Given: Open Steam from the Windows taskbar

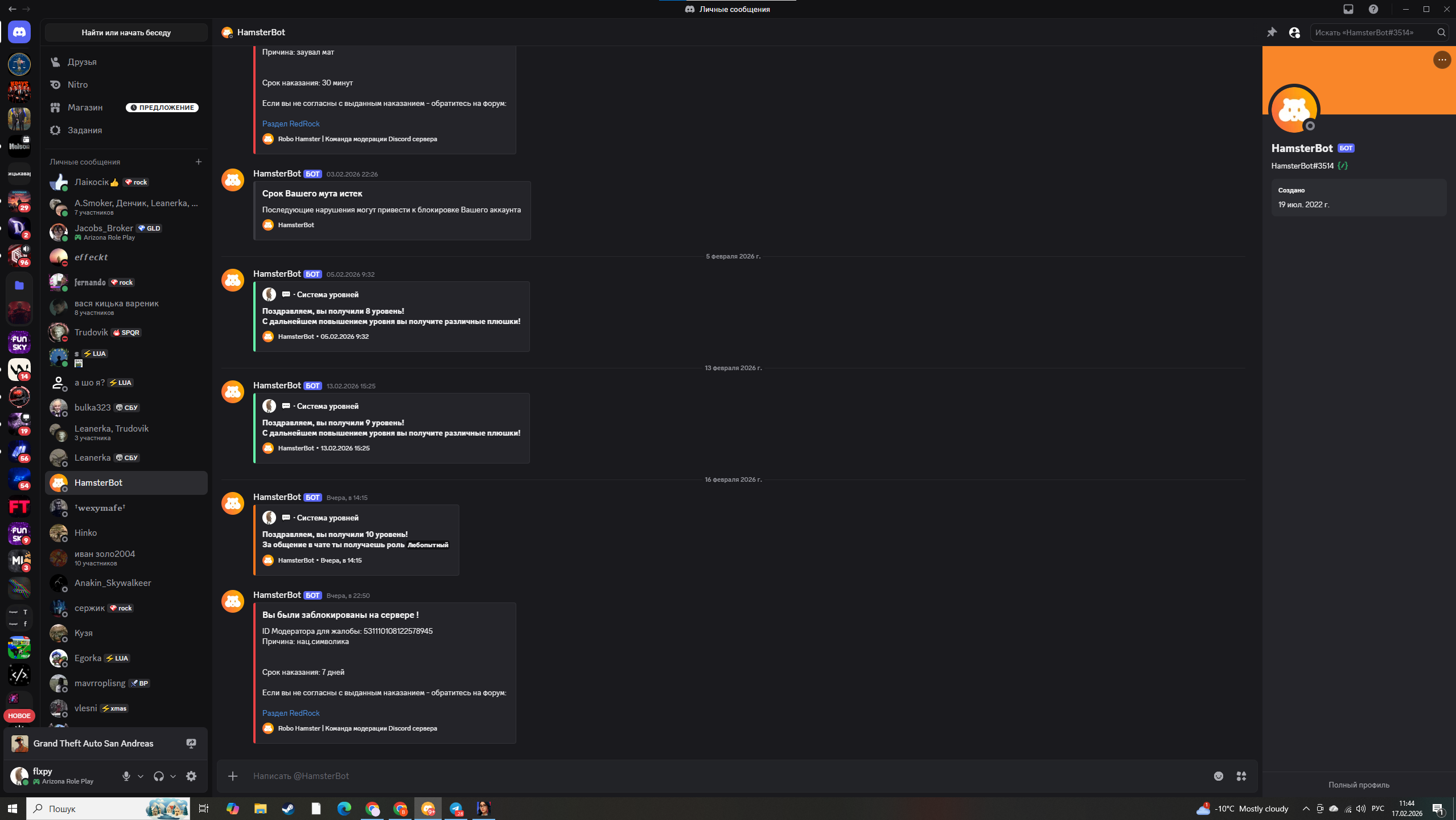Looking at the screenshot, I should (x=288, y=809).
